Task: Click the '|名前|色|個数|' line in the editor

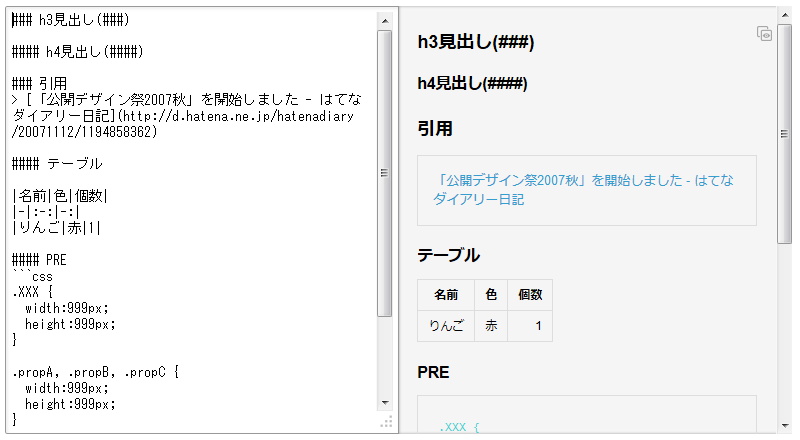Action: click(x=60, y=195)
